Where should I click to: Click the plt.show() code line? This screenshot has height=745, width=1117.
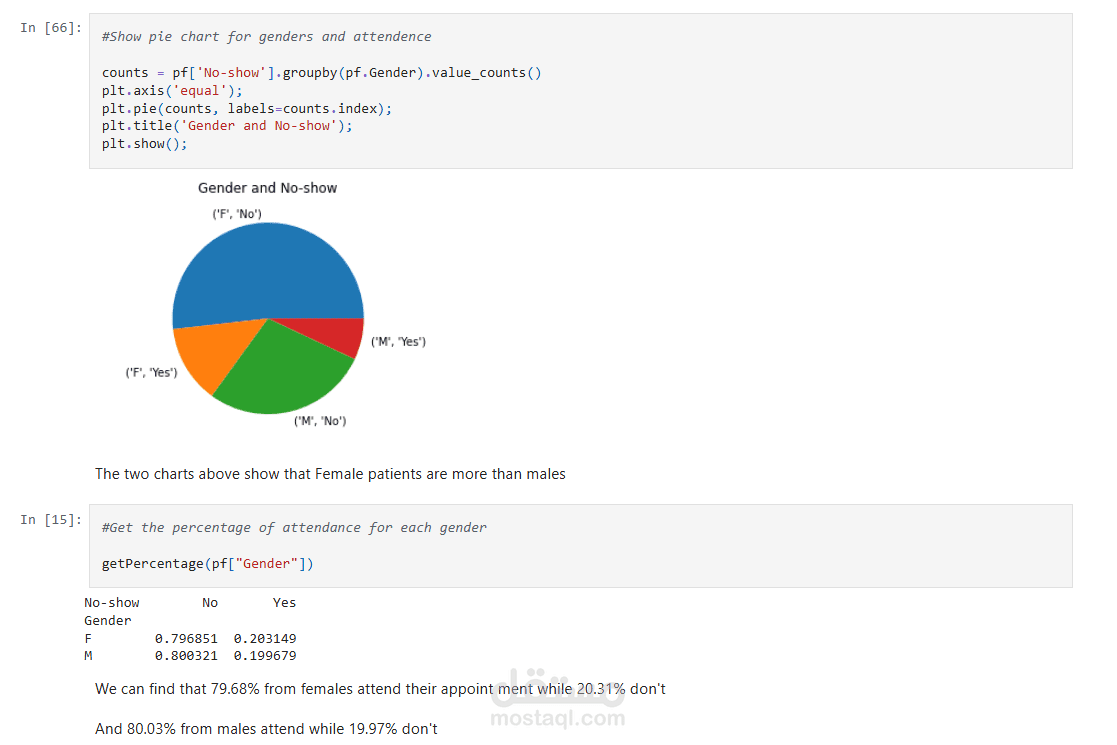click(x=144, y=143)
